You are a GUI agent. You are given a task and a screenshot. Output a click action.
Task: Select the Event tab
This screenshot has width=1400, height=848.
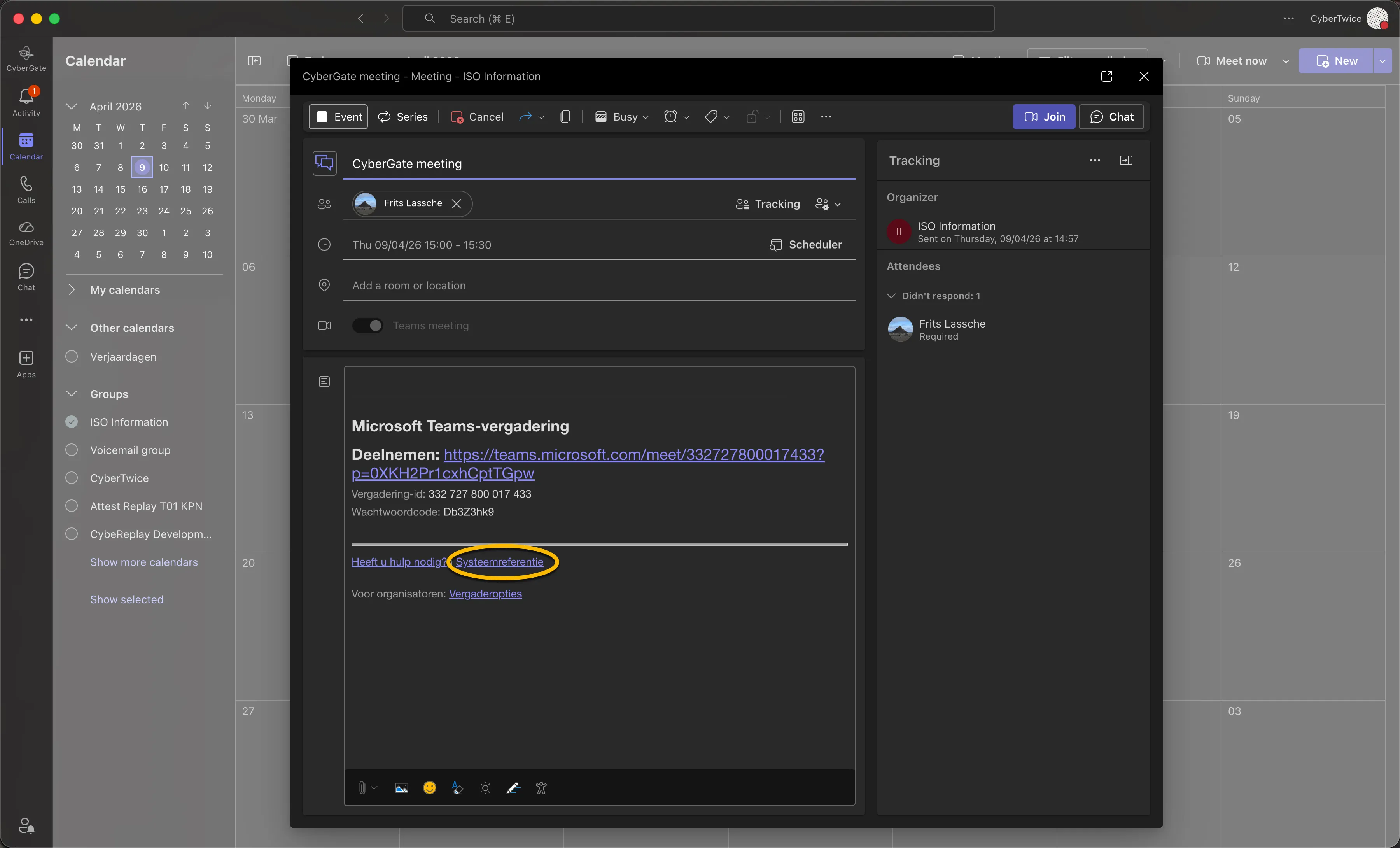(x=338, y=117)
